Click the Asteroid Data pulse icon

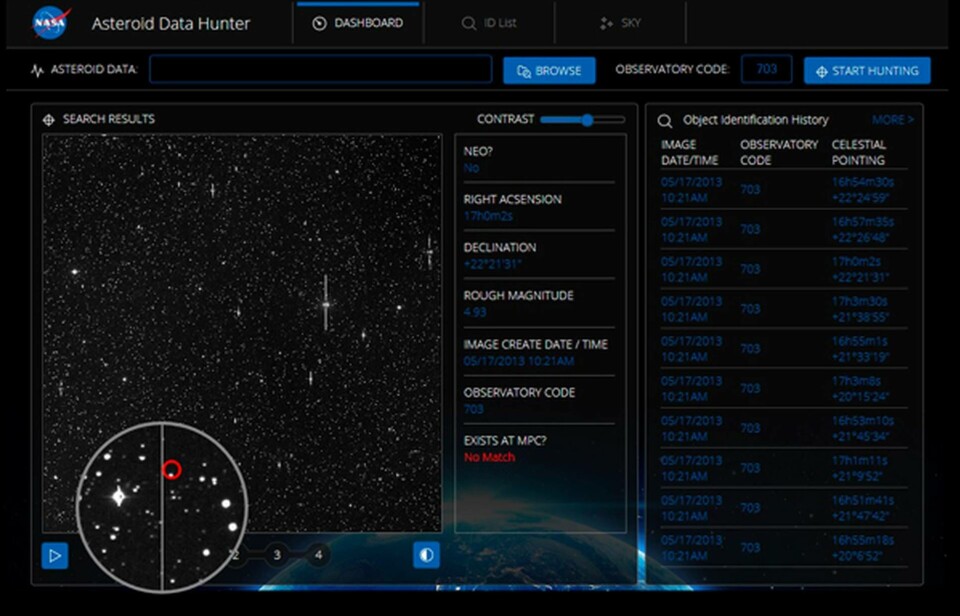(x=37, y=70)
